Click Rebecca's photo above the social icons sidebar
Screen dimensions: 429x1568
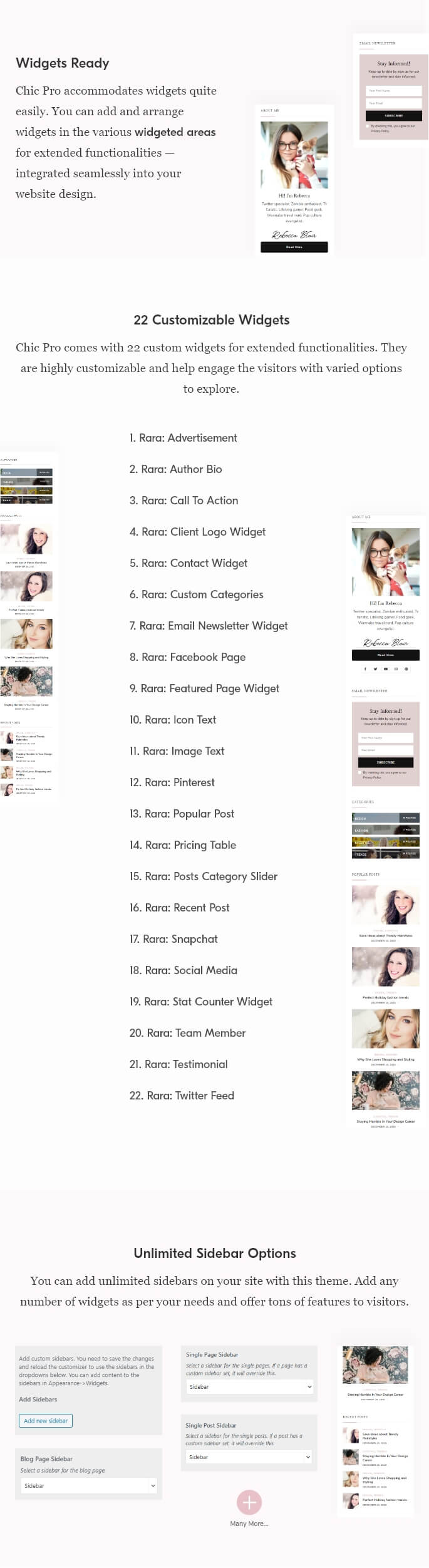(x=385, y=561)
